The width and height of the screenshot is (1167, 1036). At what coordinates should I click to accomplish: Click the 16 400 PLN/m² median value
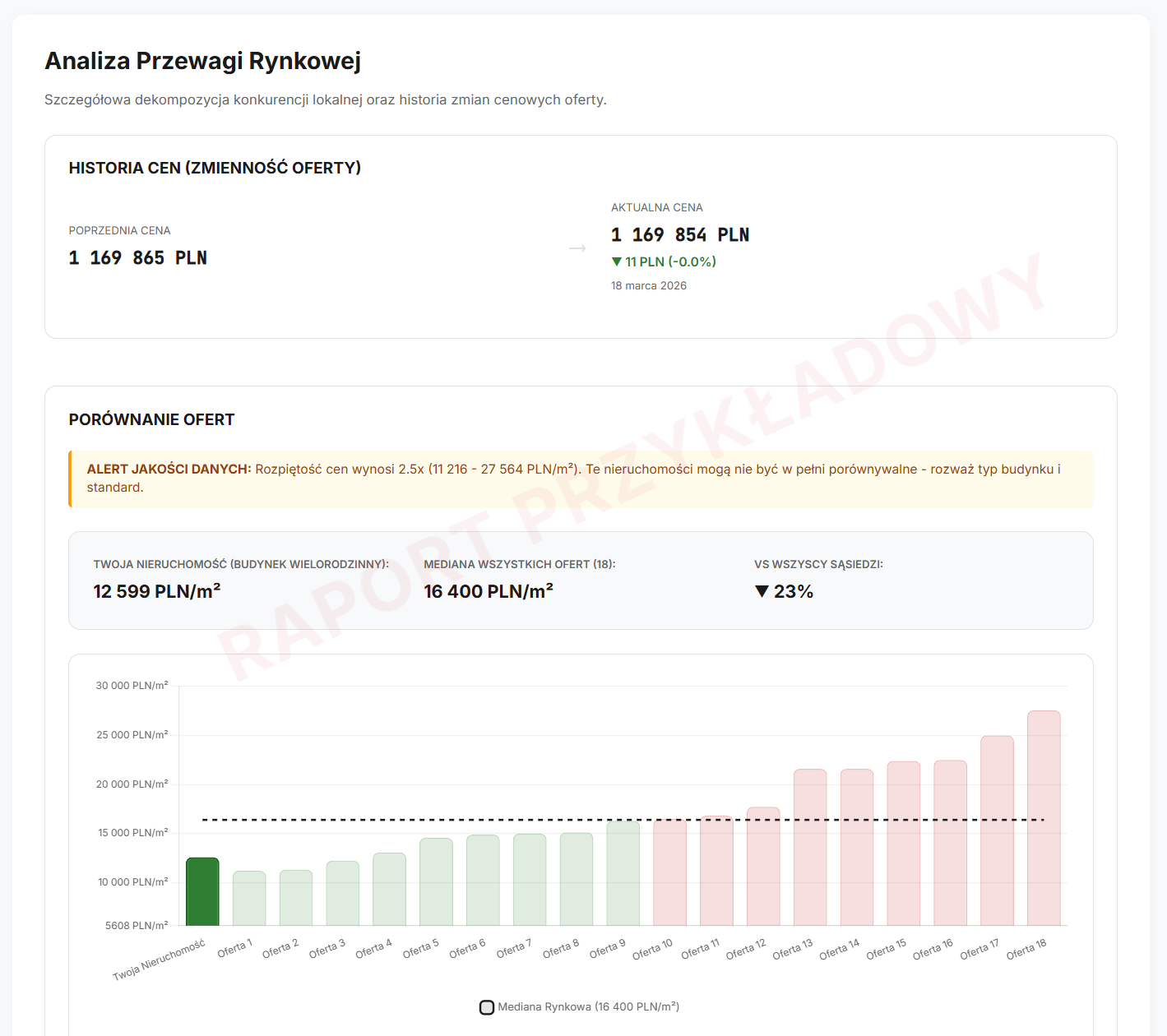[x=489, y=591]
